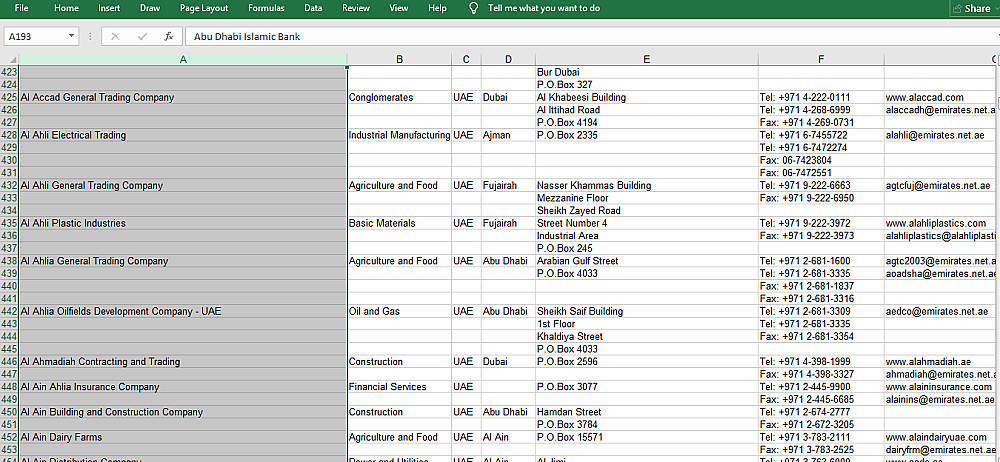Click the 'Conglomerates' cell
Image resolution: width=1000 pixels, height=462 pixels.
[x=399, y=98]
